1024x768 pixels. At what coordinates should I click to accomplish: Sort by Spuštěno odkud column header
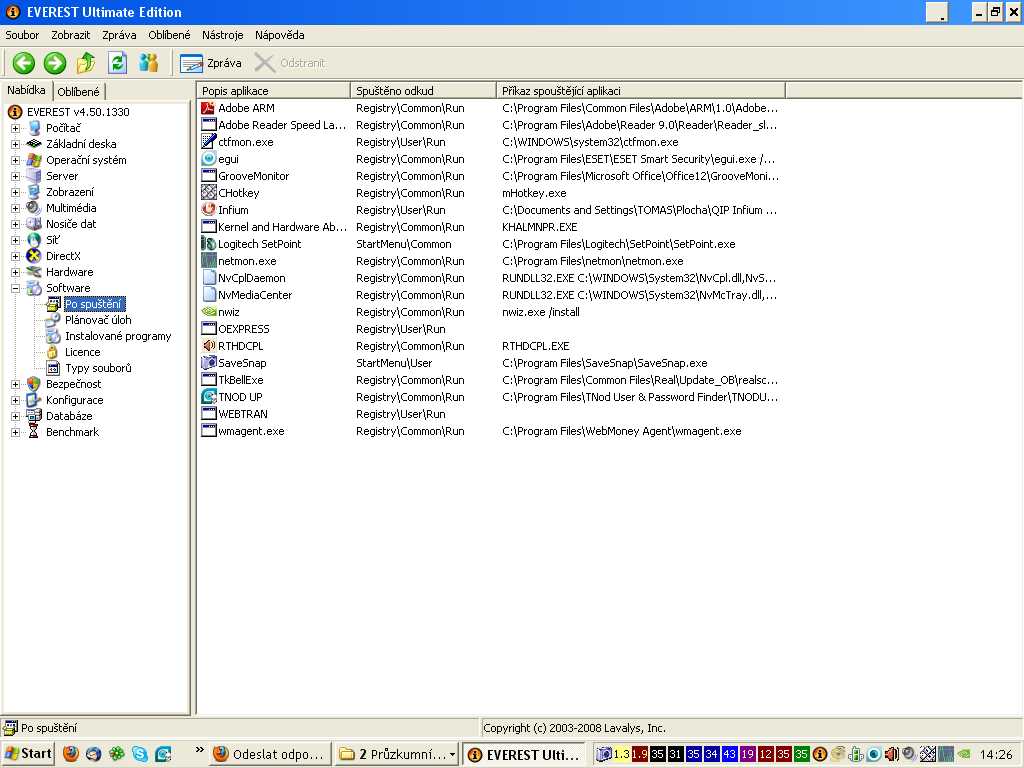pyautogui.click(x=423, y=91)
